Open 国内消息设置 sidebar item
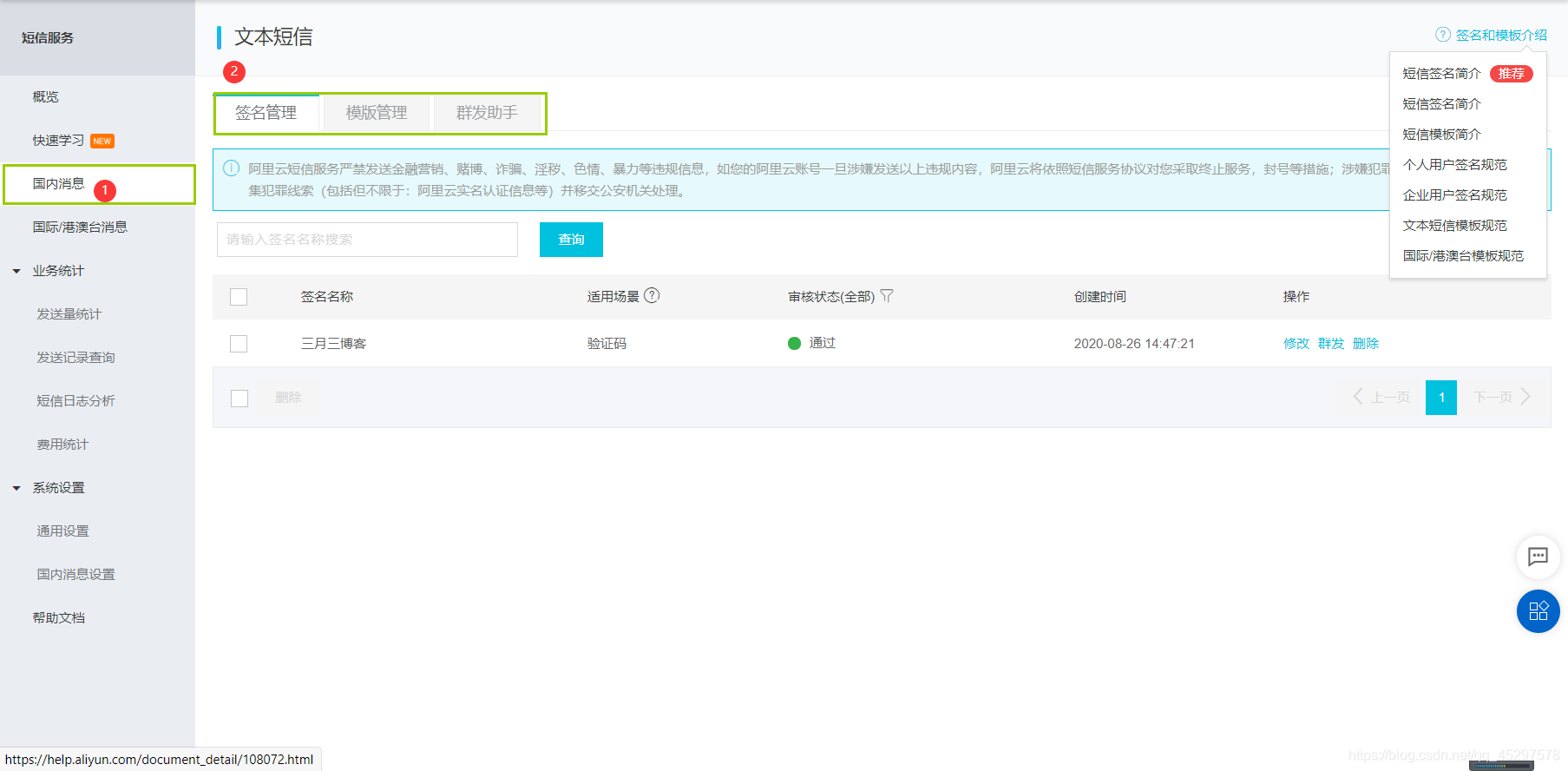 coord(75,575)
